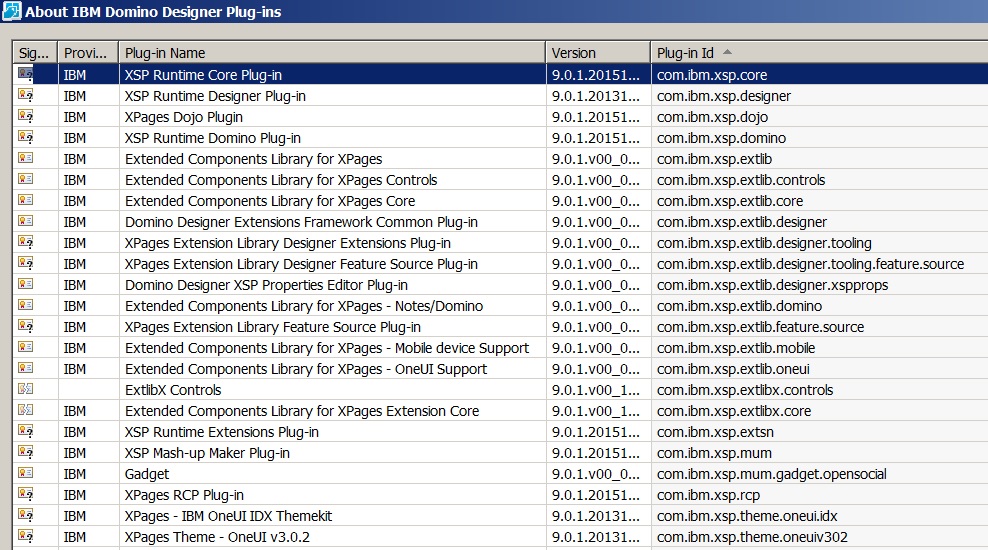Image resolution: width=988 pixels, height=550 pixels.
Task: Click signature icon for XSP Properties Editor row
Action: tap(25, 284)
